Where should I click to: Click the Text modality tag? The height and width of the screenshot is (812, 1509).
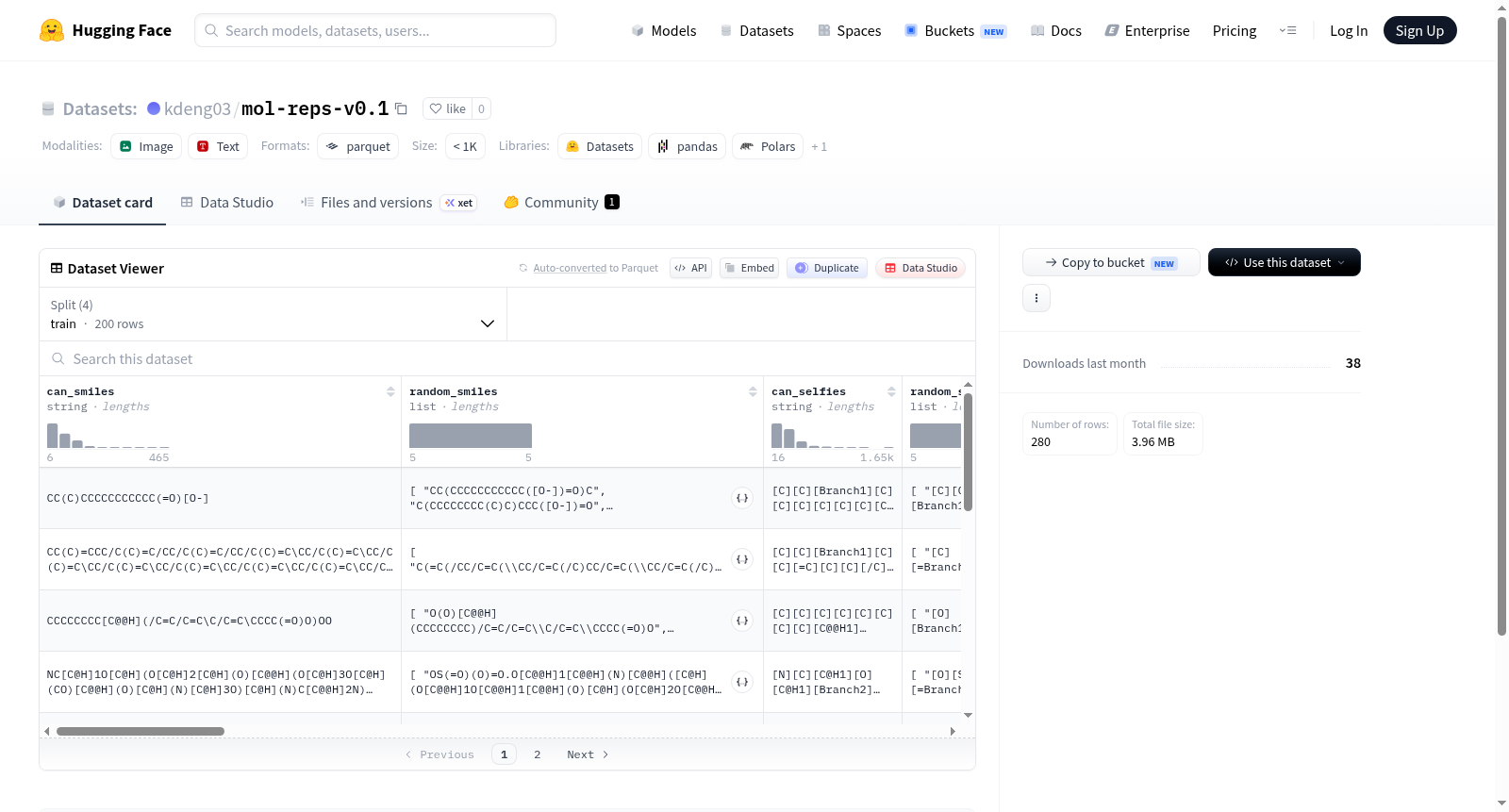(218, 146)
